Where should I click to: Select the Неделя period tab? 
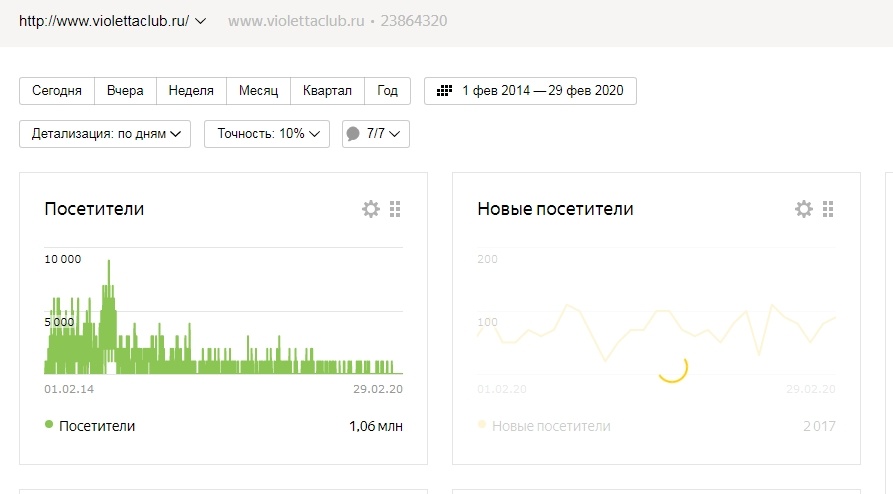coord(191,91)
